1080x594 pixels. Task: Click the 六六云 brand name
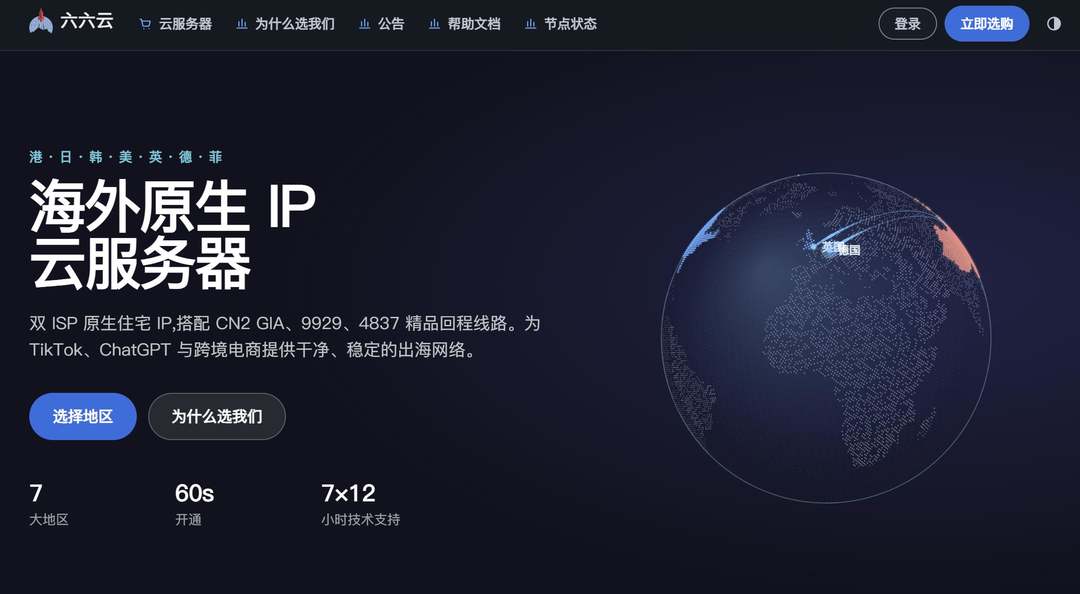coord(87,21)
